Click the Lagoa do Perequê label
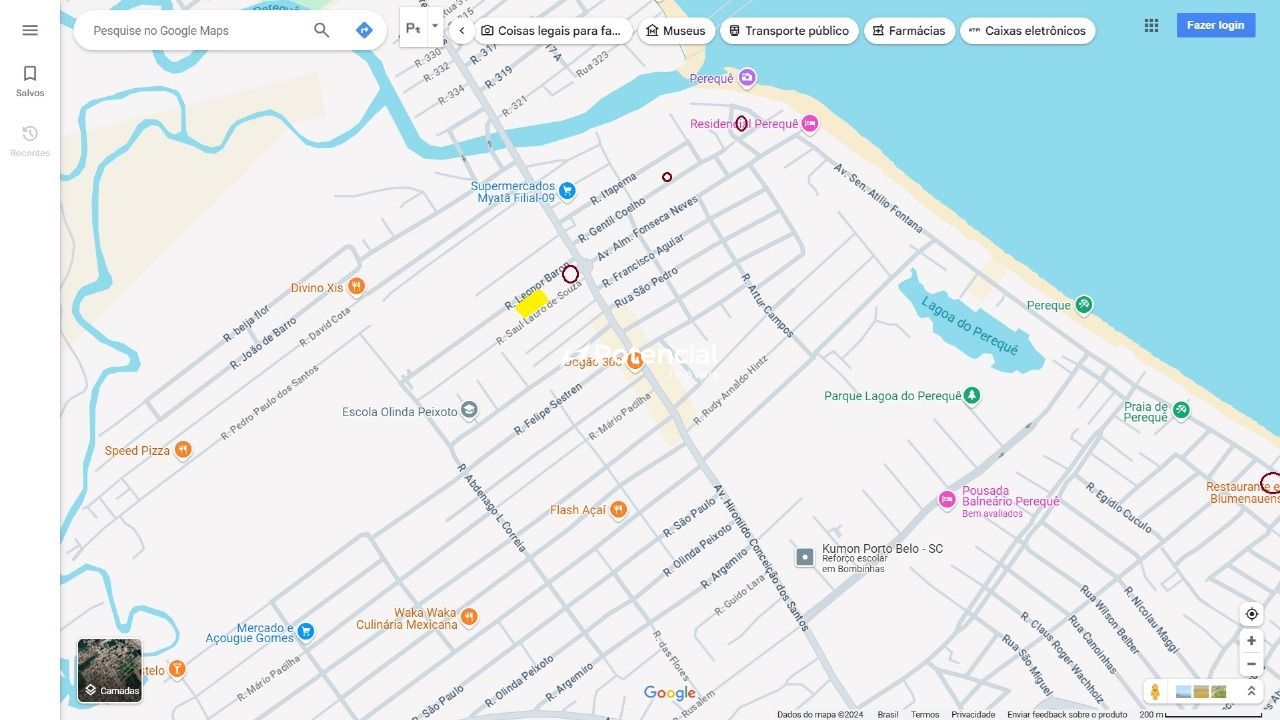The image size is (1280, 720). click(x=969, y=326)
